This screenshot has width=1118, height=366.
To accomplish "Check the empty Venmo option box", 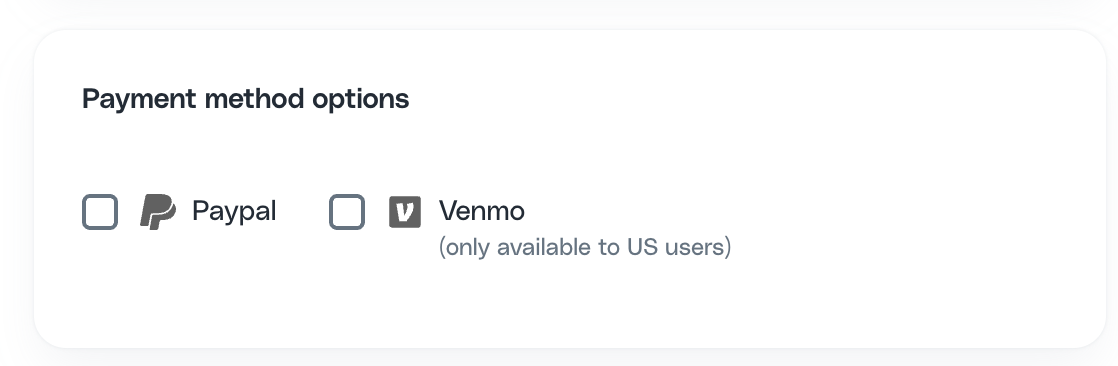I will click(x=347, y=212).
